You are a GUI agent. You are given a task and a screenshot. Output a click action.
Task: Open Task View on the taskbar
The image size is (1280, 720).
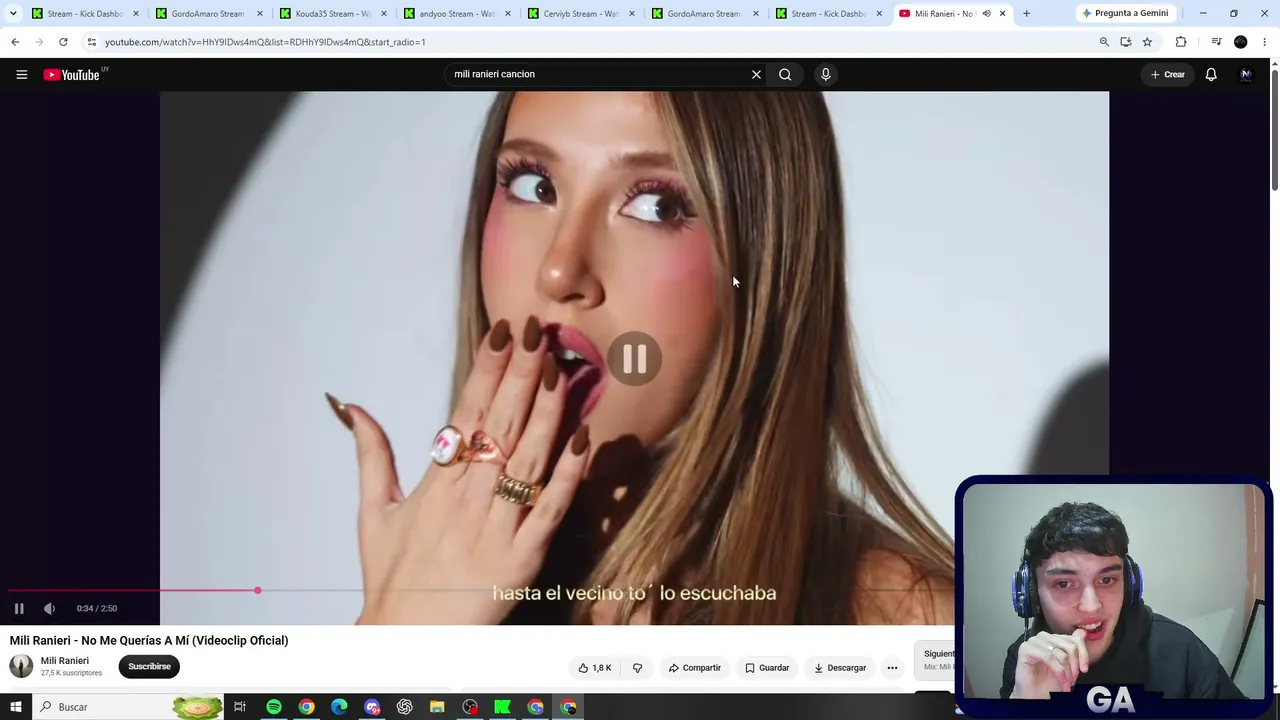240,707
